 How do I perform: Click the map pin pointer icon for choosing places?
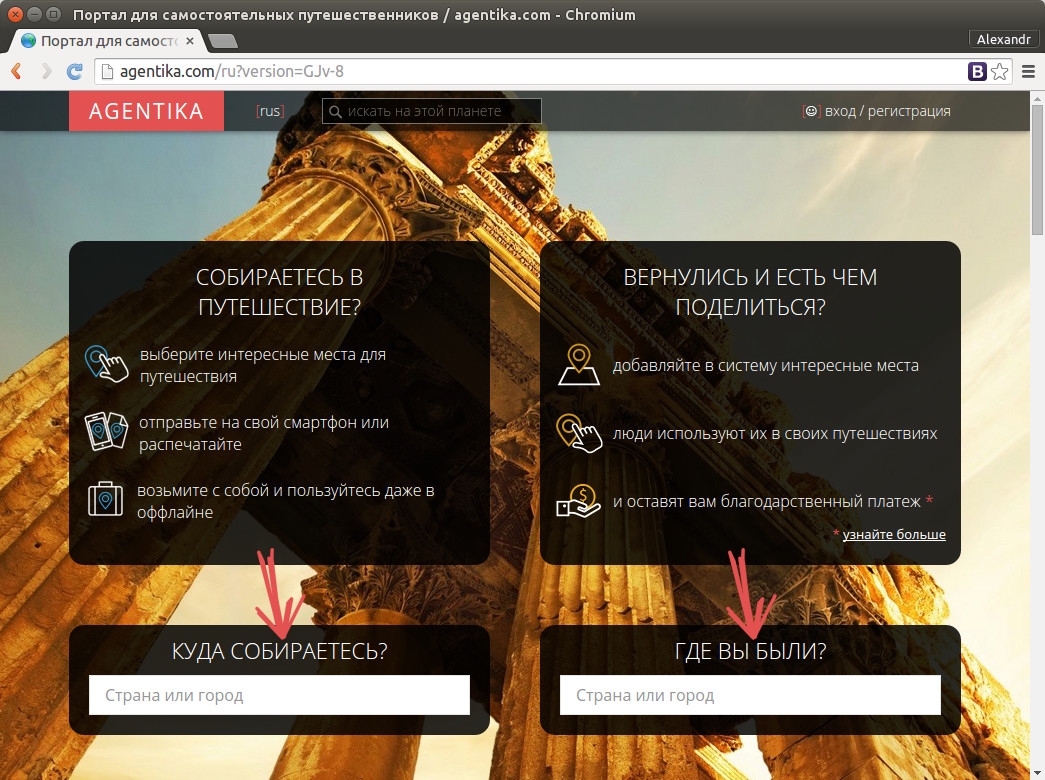[107, 364]
